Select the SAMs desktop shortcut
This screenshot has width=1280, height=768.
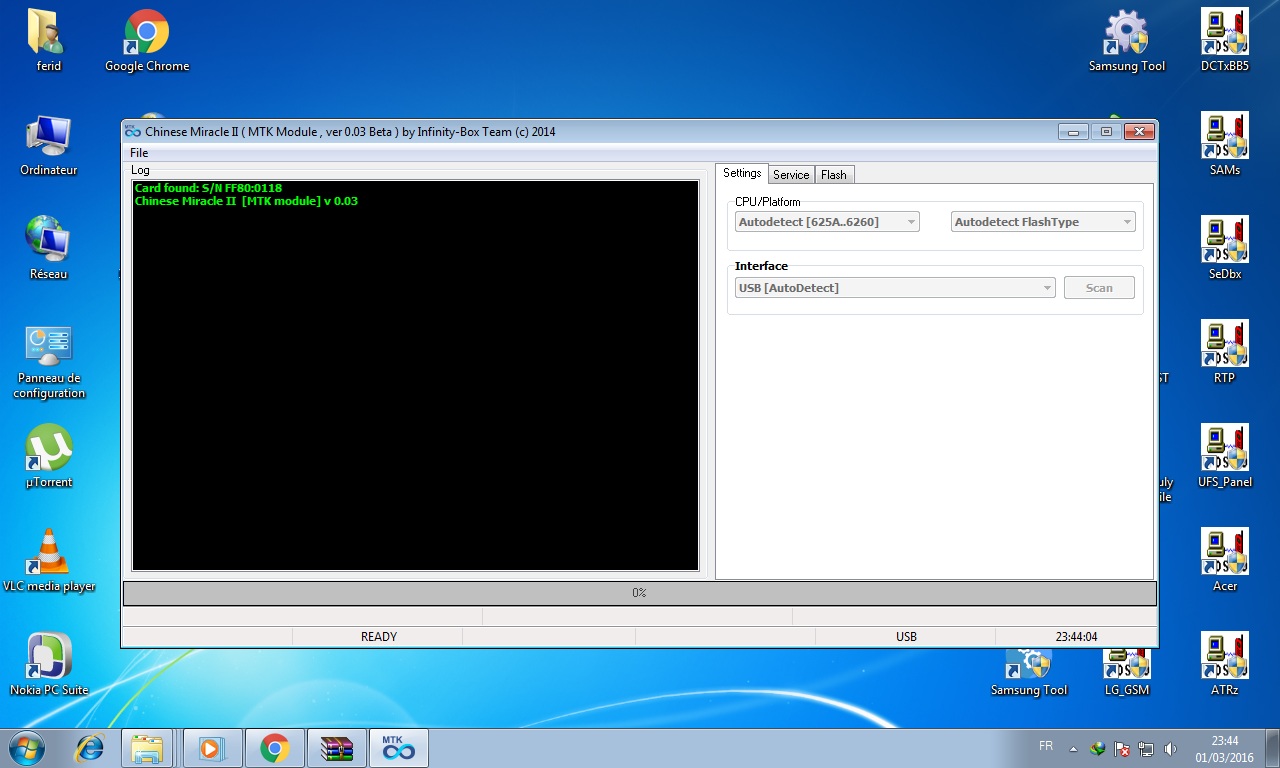[1225, 146]
